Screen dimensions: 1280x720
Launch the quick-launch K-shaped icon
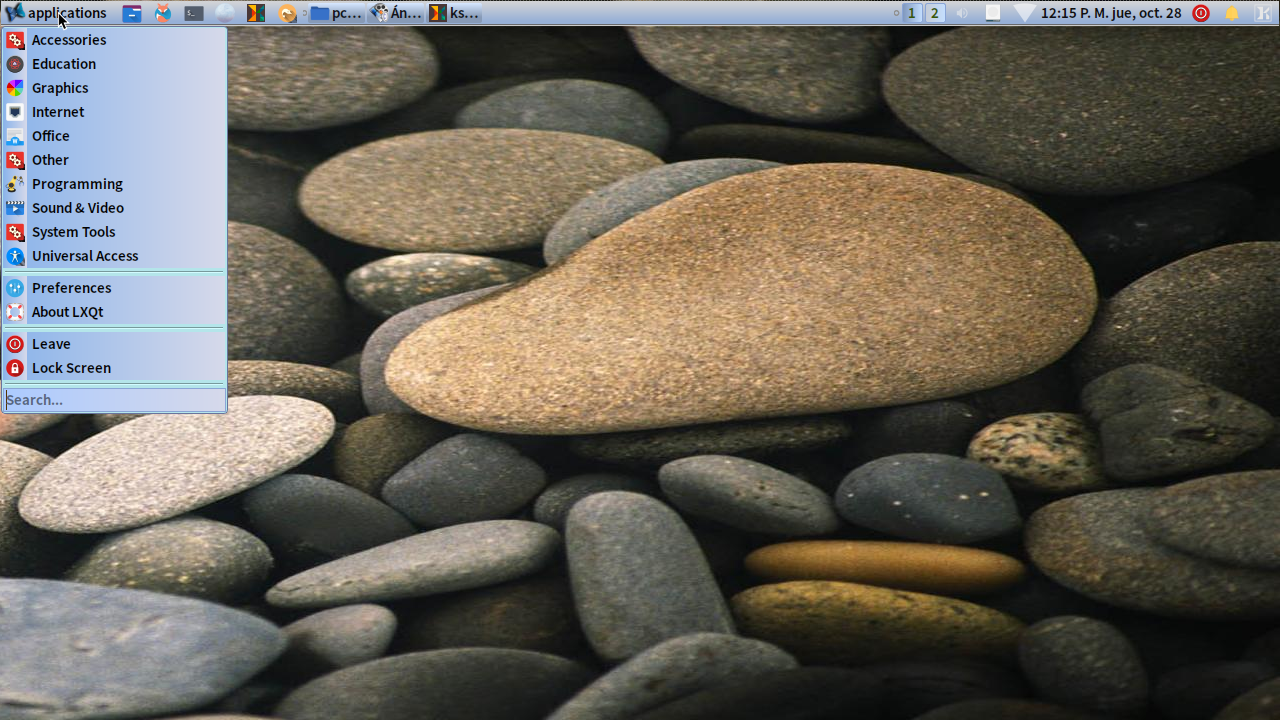tap(256, 13)
